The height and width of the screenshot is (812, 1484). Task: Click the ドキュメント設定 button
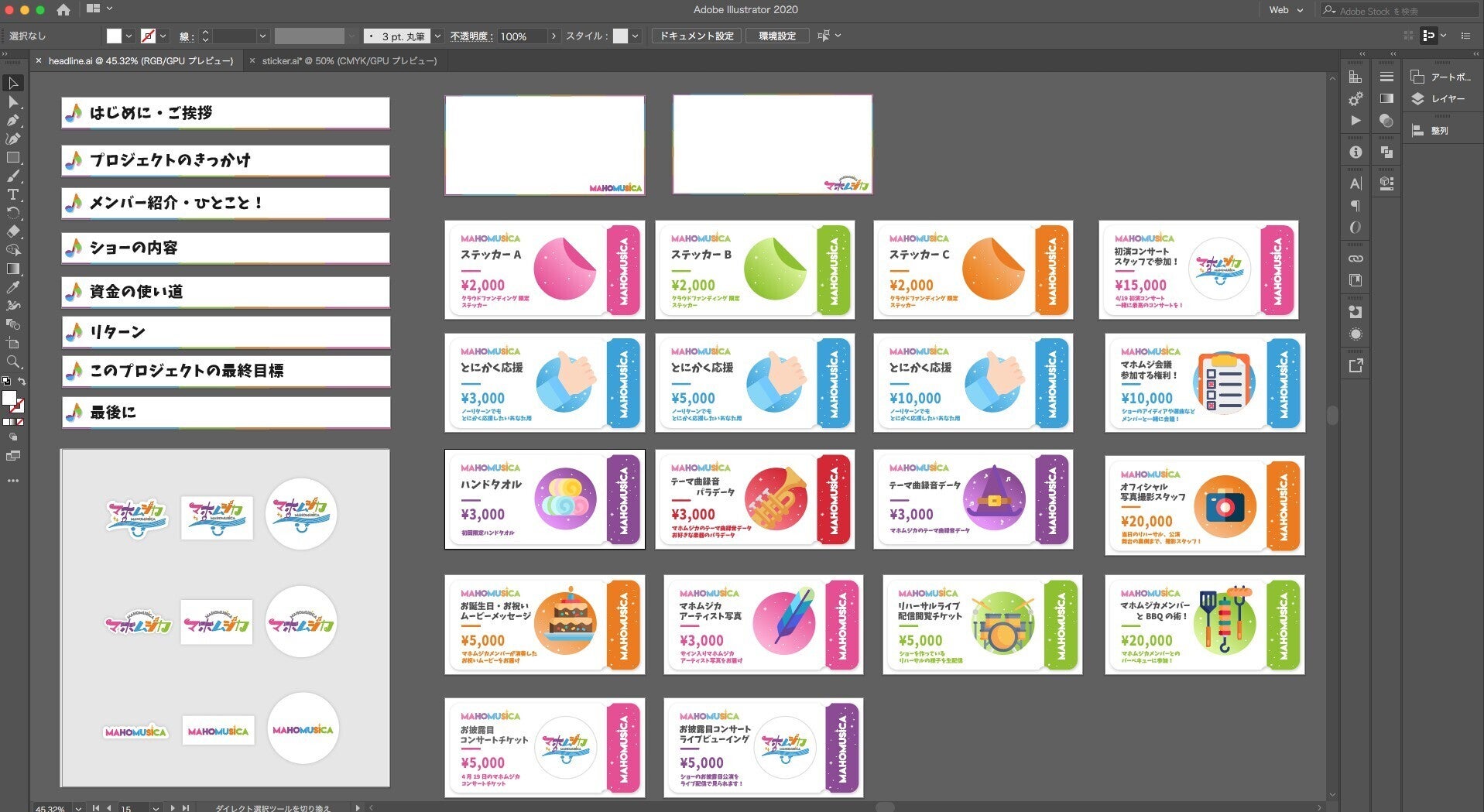point(696,36)
